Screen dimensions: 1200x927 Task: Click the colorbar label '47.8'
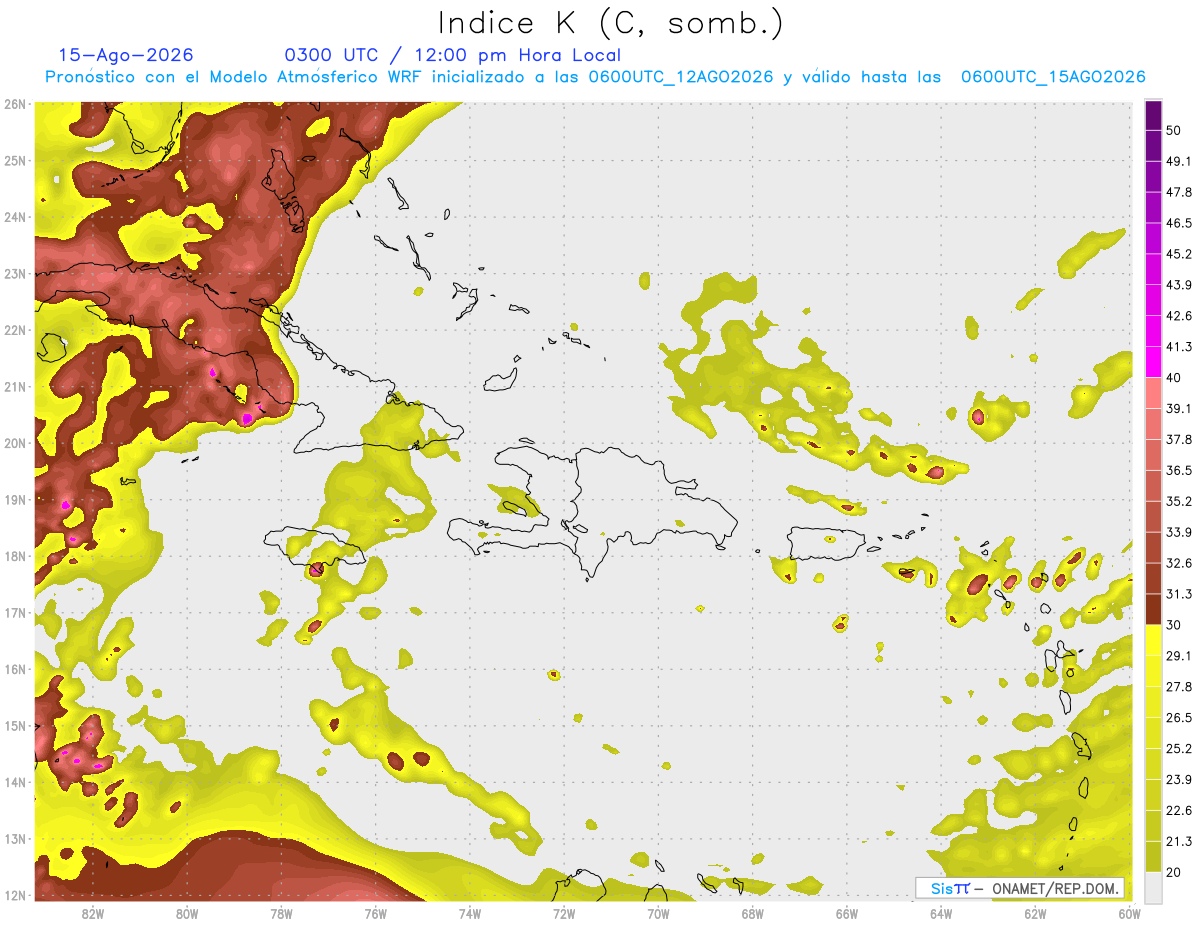point(1178,192)
